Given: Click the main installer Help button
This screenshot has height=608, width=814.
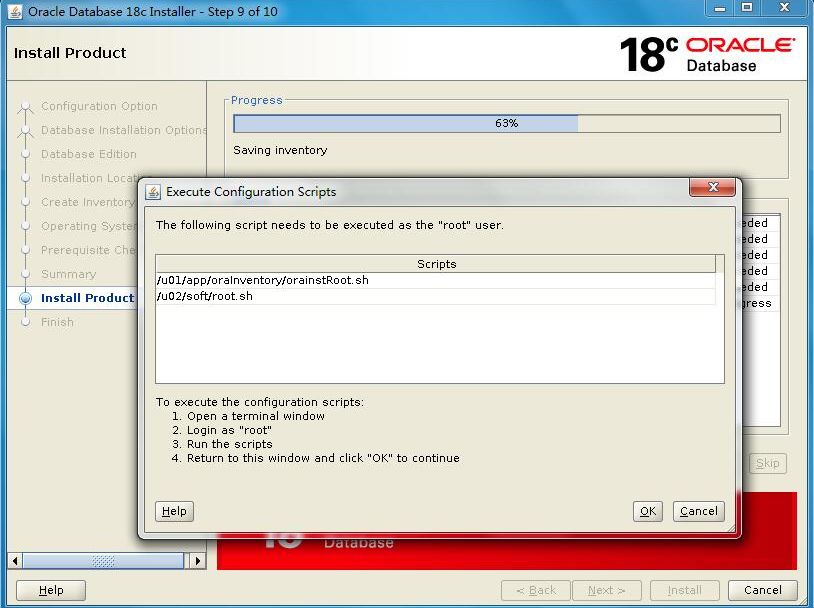Looking at the screenshot, I should pos(51,590).
